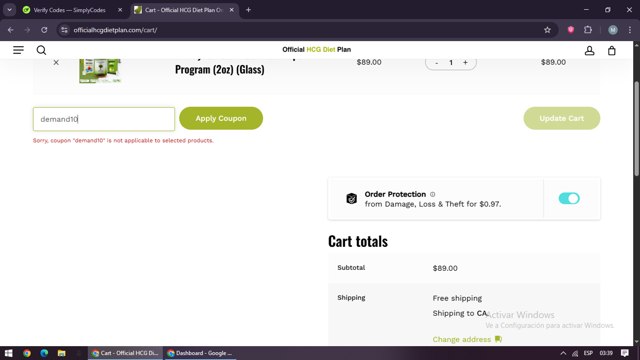Bookmark this page with the star
The image size is (640, 360).
pyautogui.click(x=547, y=30)
